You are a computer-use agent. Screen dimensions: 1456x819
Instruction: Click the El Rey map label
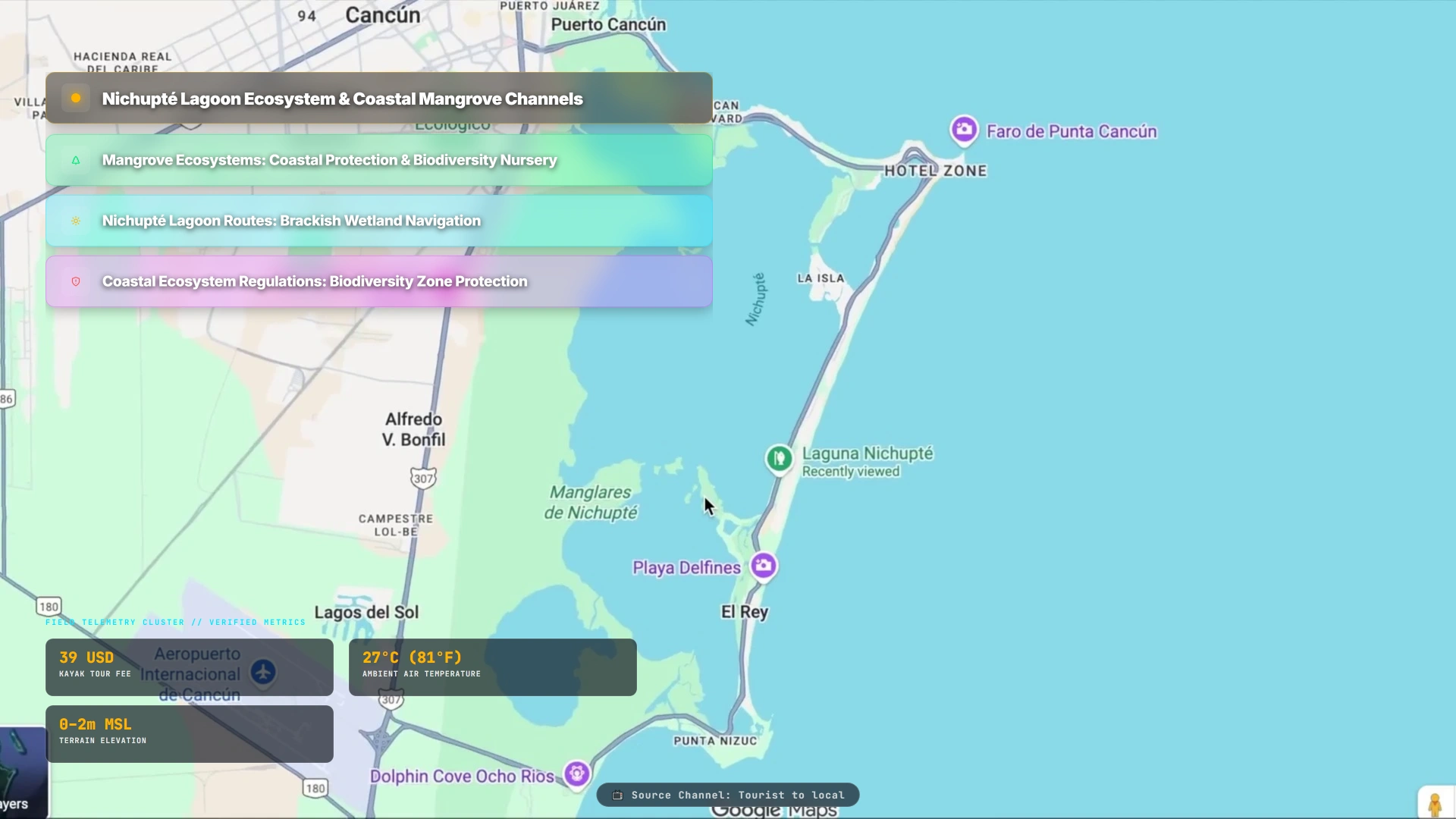tap(745, 612)
